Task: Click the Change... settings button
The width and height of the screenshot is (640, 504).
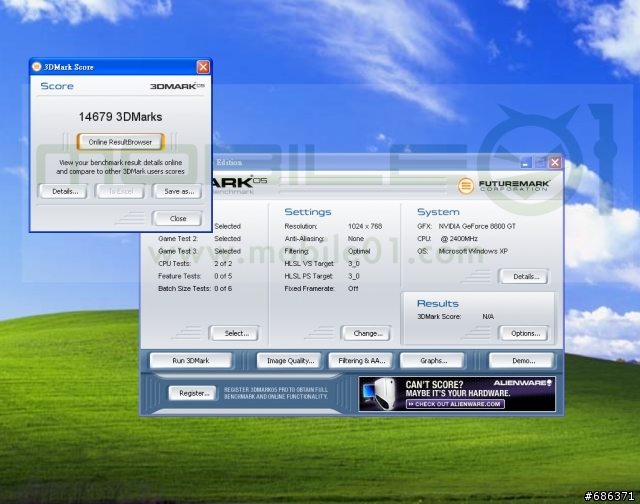Action: pyautogui.click(x=367, y=333)
